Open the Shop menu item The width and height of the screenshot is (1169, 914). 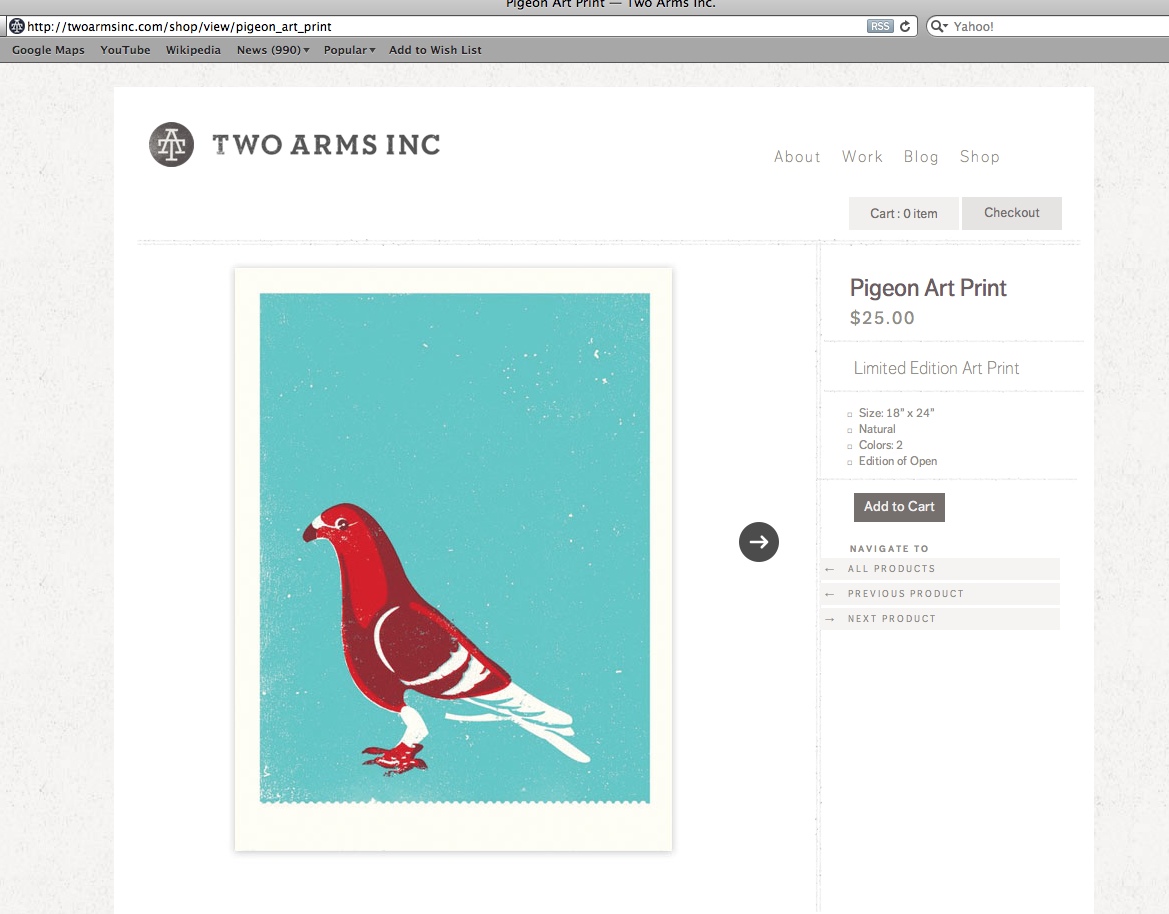(x=979, y=157)
